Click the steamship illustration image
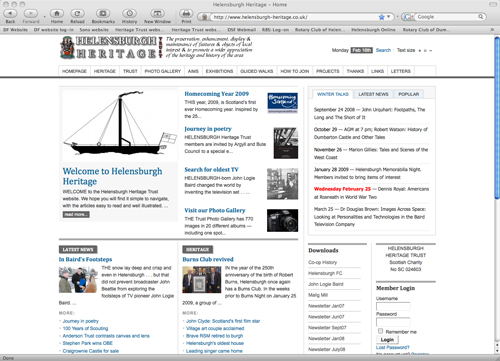This screenshot has height=361, width=500. tap(120, 125)
